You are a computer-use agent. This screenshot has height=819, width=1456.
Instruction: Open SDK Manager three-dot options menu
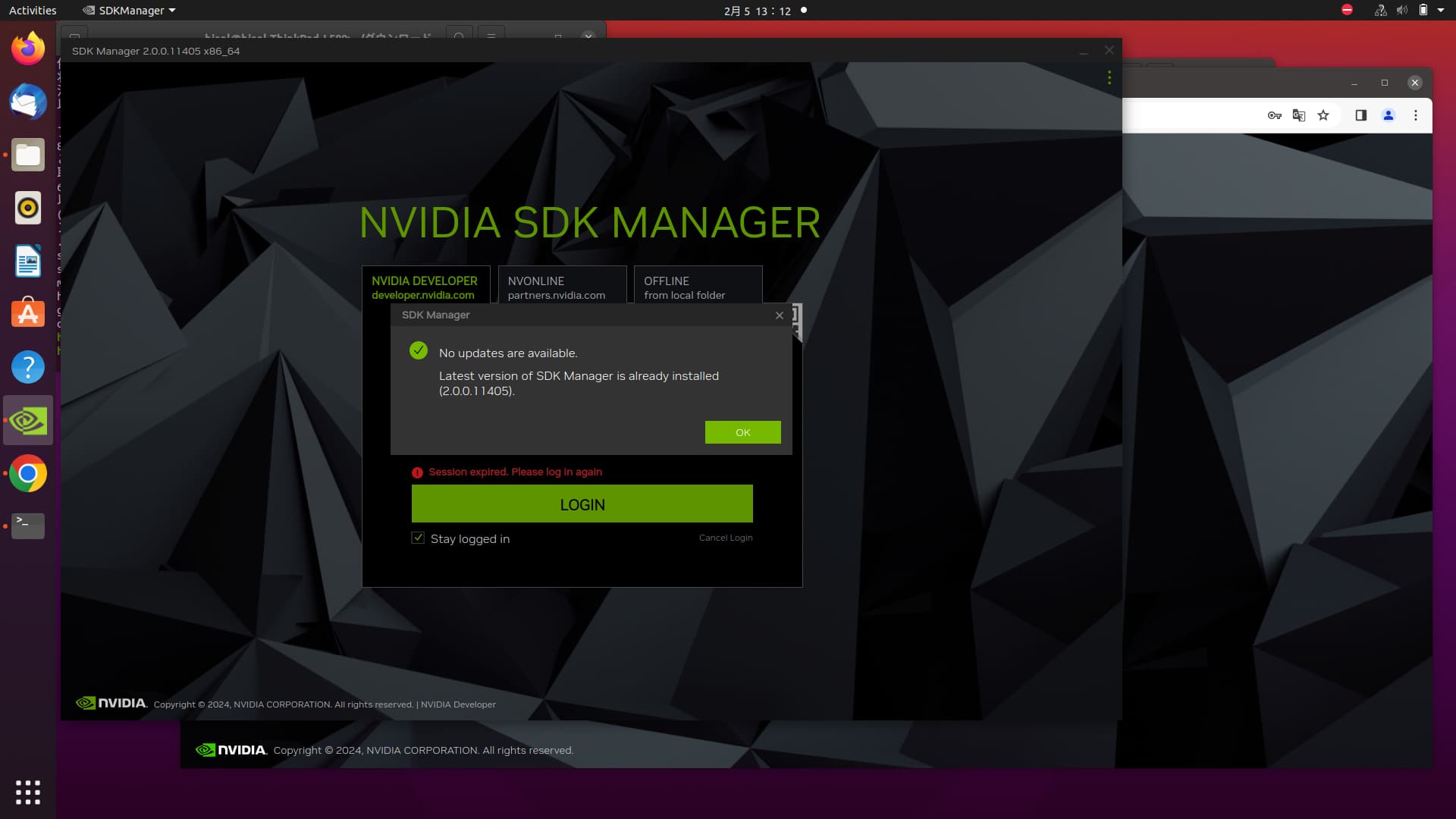coord(1109,77)
